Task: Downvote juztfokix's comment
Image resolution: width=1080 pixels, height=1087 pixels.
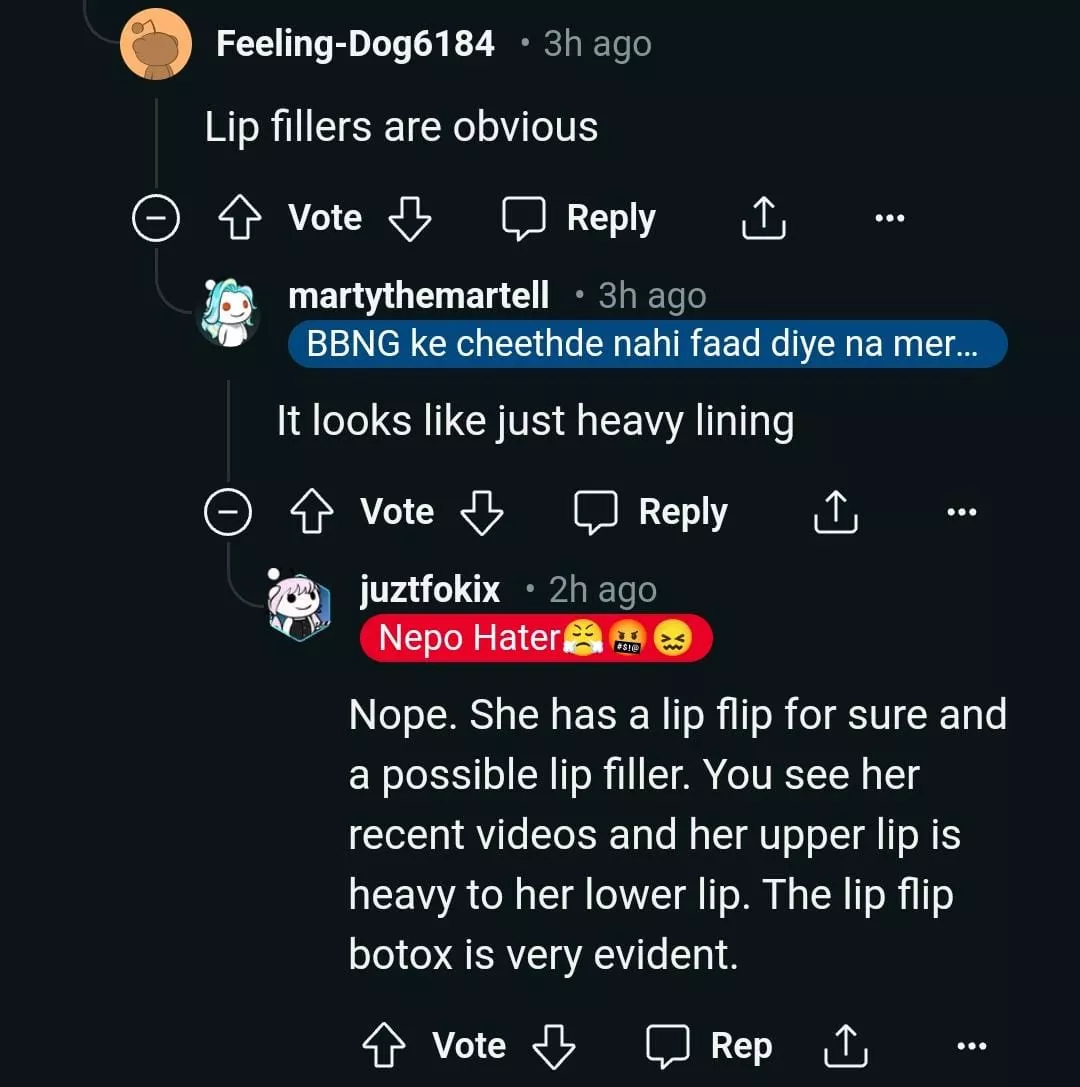Action: pos(553,1046)
